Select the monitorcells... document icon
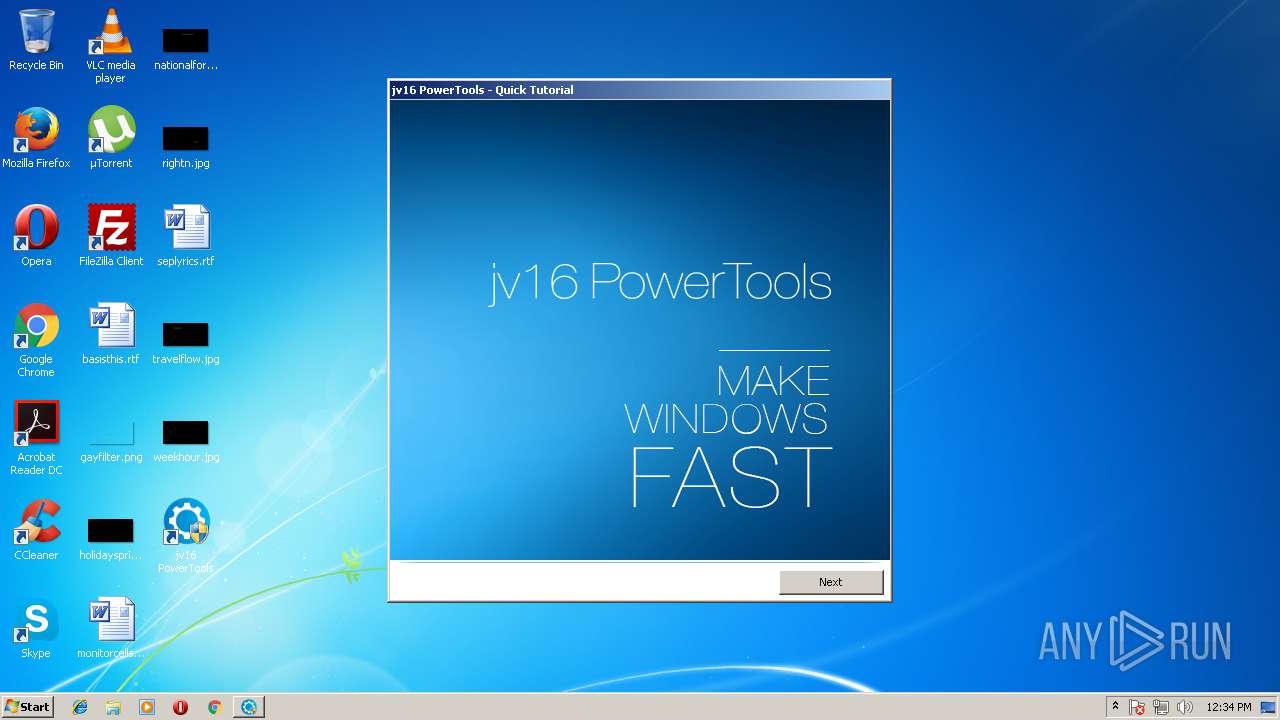The image size is (1280, 720). [x=111, y=628]
